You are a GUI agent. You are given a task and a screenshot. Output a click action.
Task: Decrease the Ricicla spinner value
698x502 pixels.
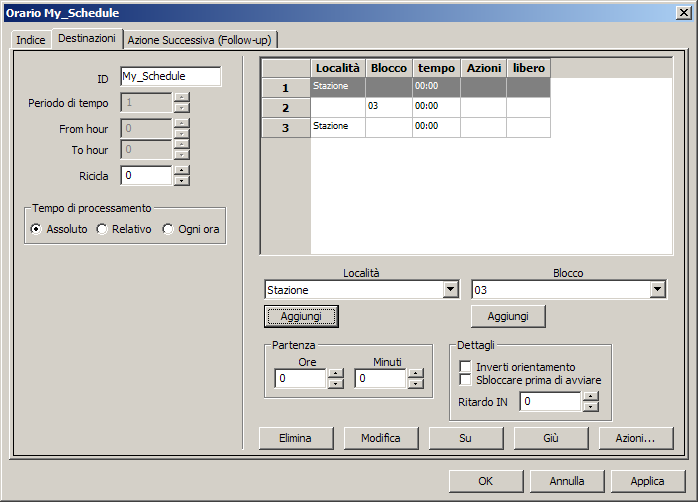[181, 180]
